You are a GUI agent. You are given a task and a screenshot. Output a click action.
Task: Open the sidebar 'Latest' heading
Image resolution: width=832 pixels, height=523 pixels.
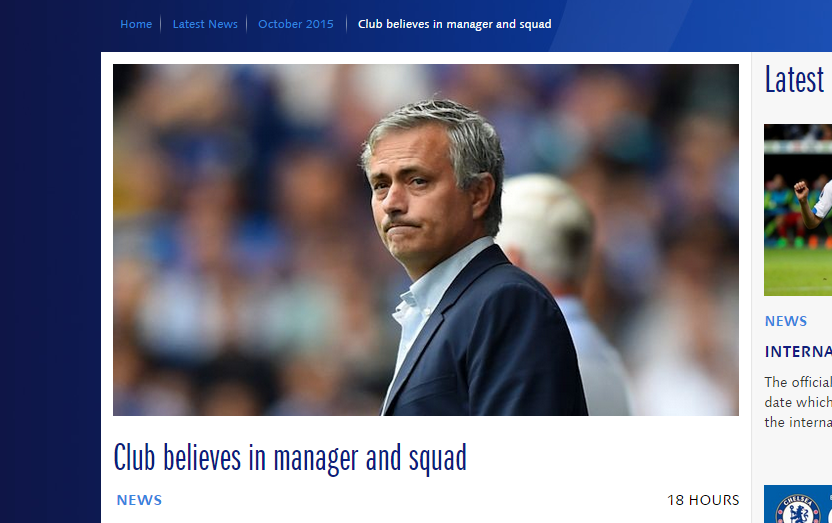pyautogui.click(x=794, y=80)
